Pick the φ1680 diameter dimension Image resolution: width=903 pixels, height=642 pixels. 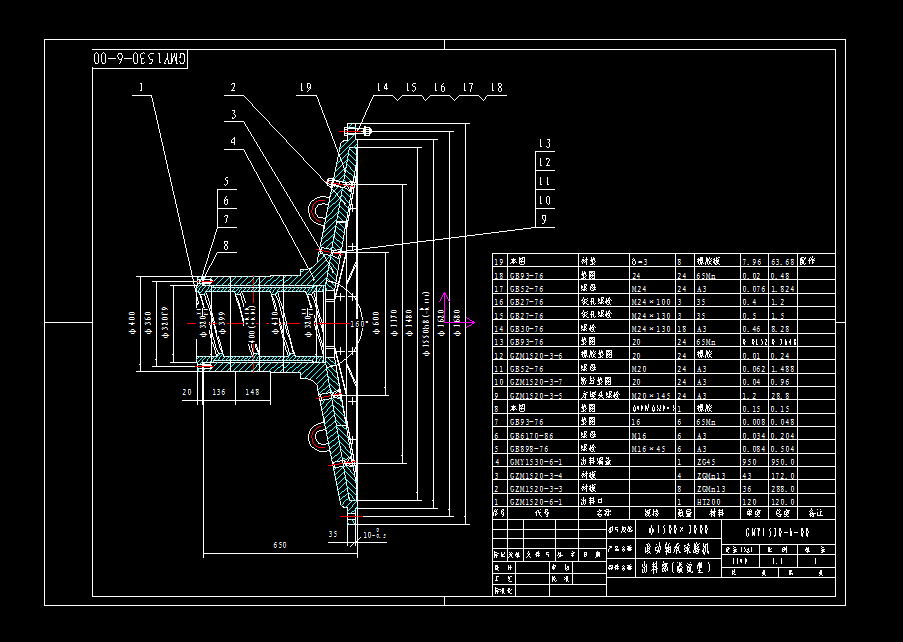(x=457, y=323)
